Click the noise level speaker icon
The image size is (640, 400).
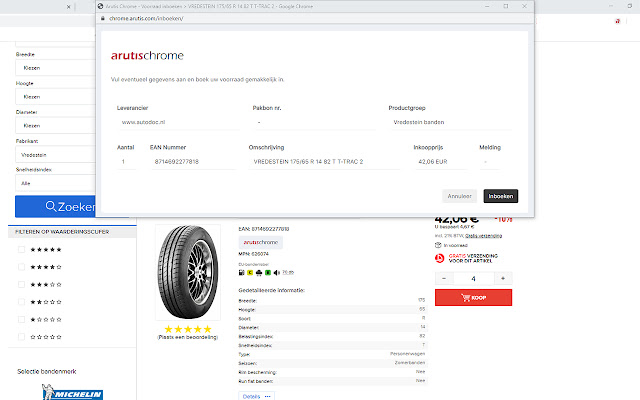(277, 272)
